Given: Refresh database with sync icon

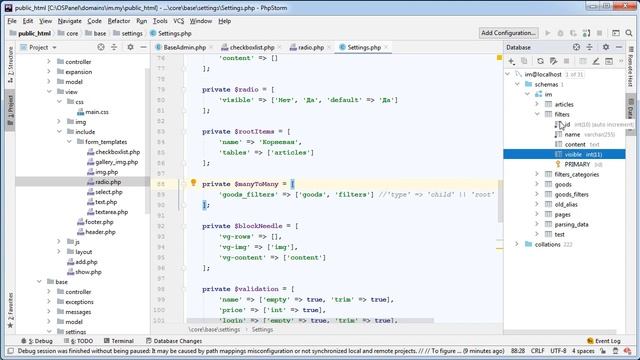Looking at the screenshot, I should tap(540, 61).
